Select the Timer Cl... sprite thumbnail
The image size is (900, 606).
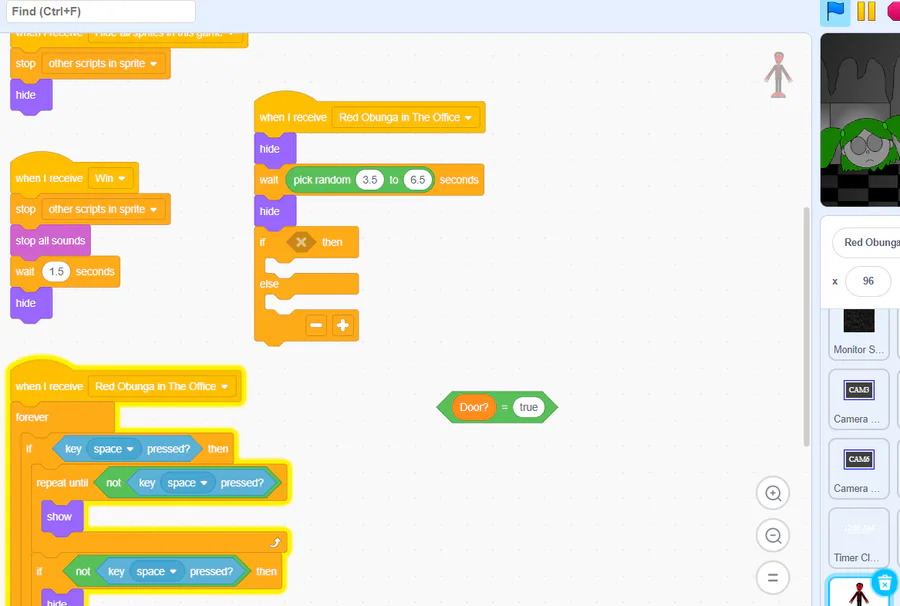pos(859,538)
